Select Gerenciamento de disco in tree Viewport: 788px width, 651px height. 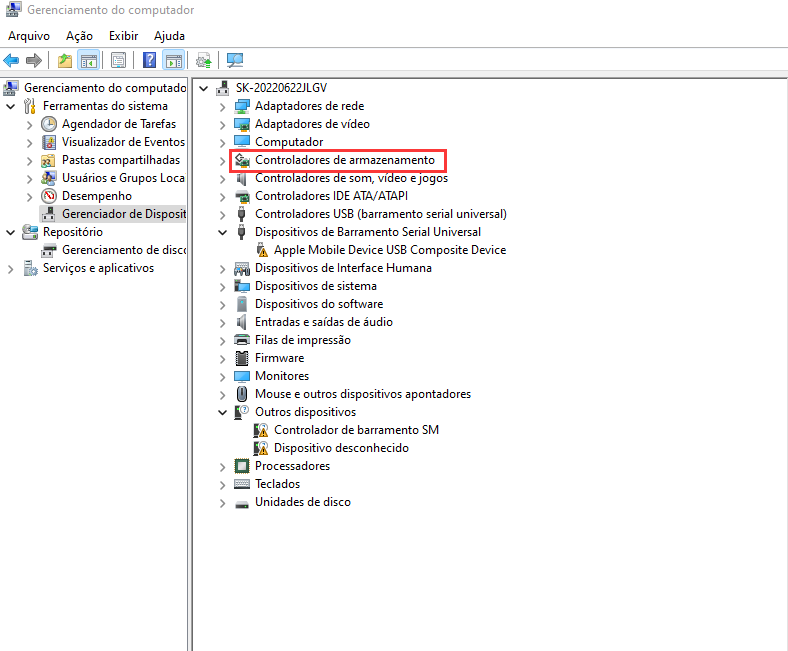click(124, 250)
